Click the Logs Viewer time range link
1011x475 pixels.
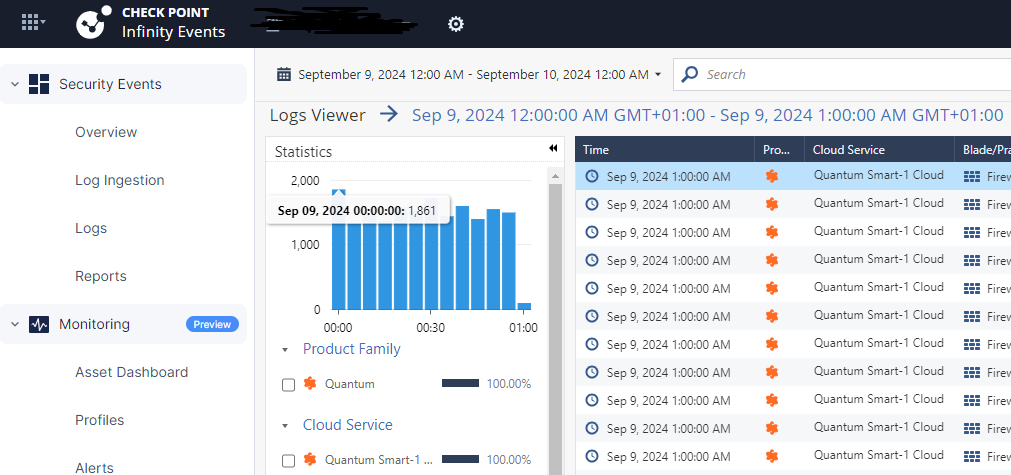click(707, 115)
